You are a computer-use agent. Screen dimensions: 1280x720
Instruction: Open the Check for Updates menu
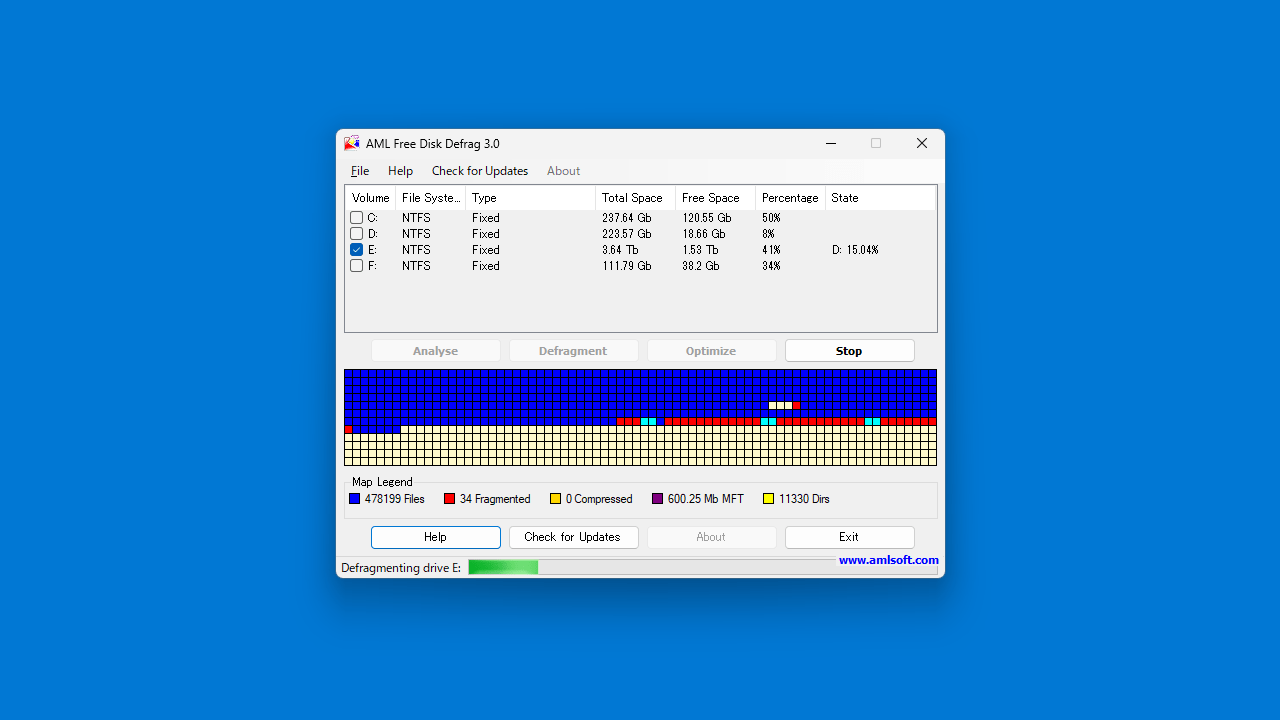click(480, 171)
